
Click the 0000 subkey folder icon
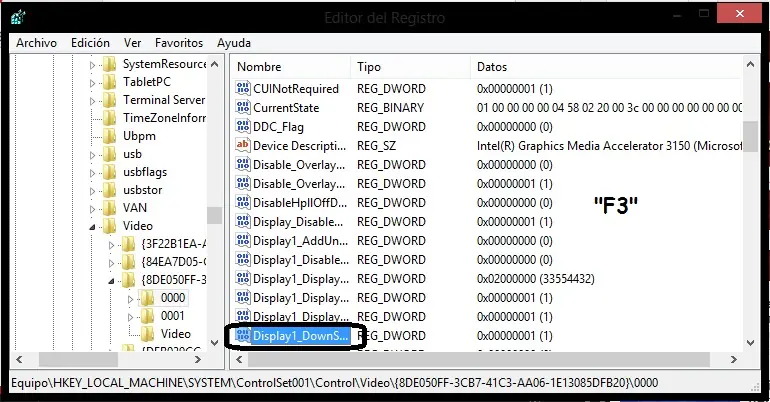[147, 298]
